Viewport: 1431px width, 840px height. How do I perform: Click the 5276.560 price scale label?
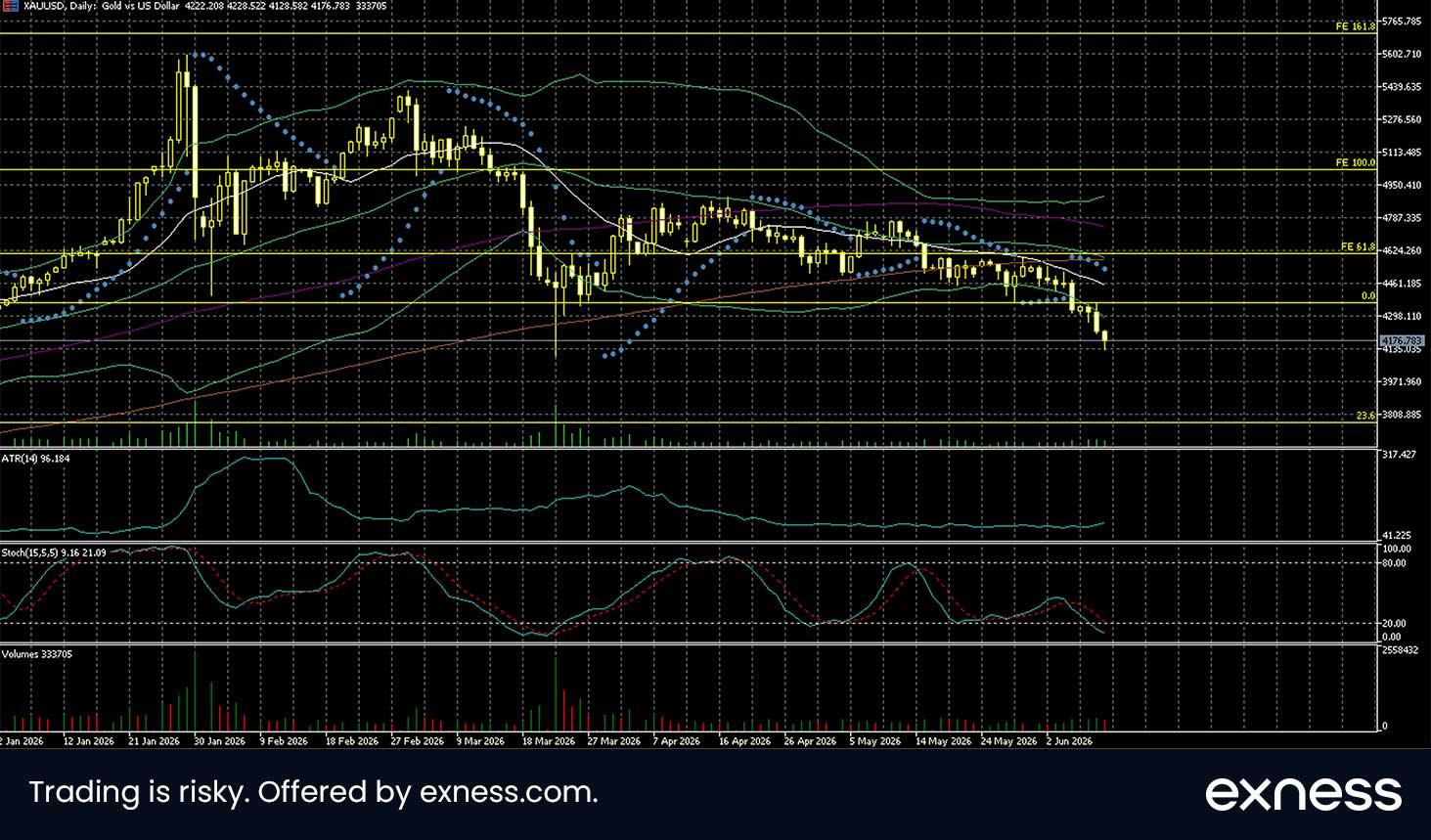(x=1402, y=120)
